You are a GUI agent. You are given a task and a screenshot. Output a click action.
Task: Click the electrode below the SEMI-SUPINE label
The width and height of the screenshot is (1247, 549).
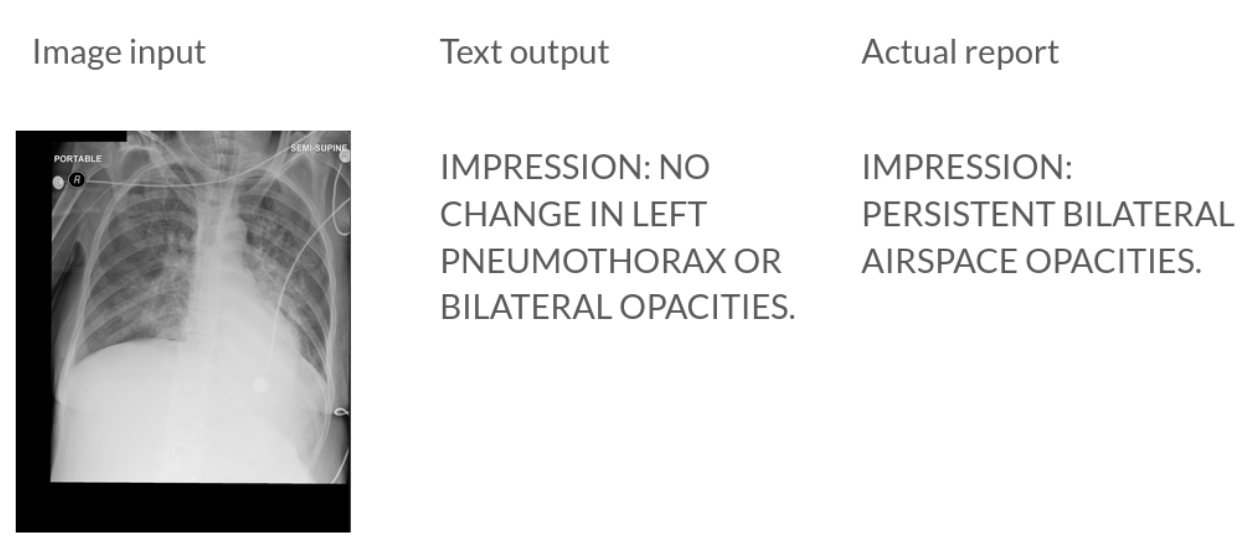(343, 159)
